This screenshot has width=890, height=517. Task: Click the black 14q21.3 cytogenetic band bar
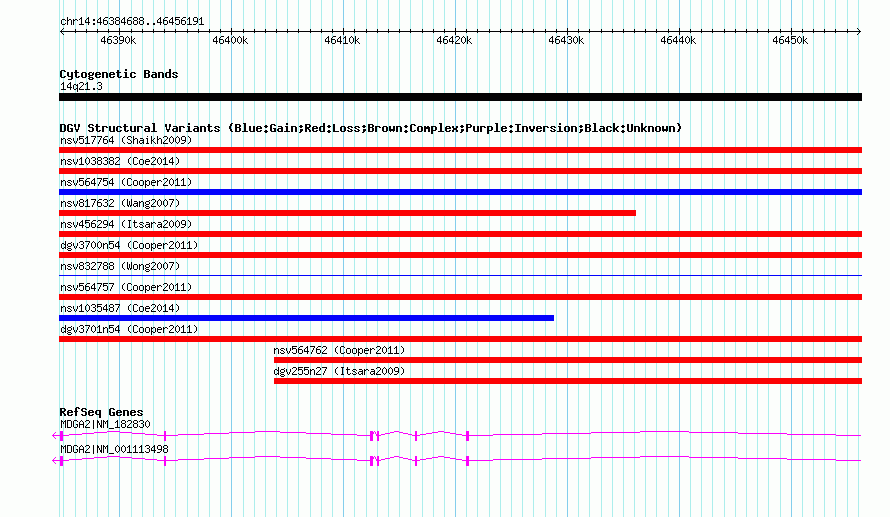point(460,97)
